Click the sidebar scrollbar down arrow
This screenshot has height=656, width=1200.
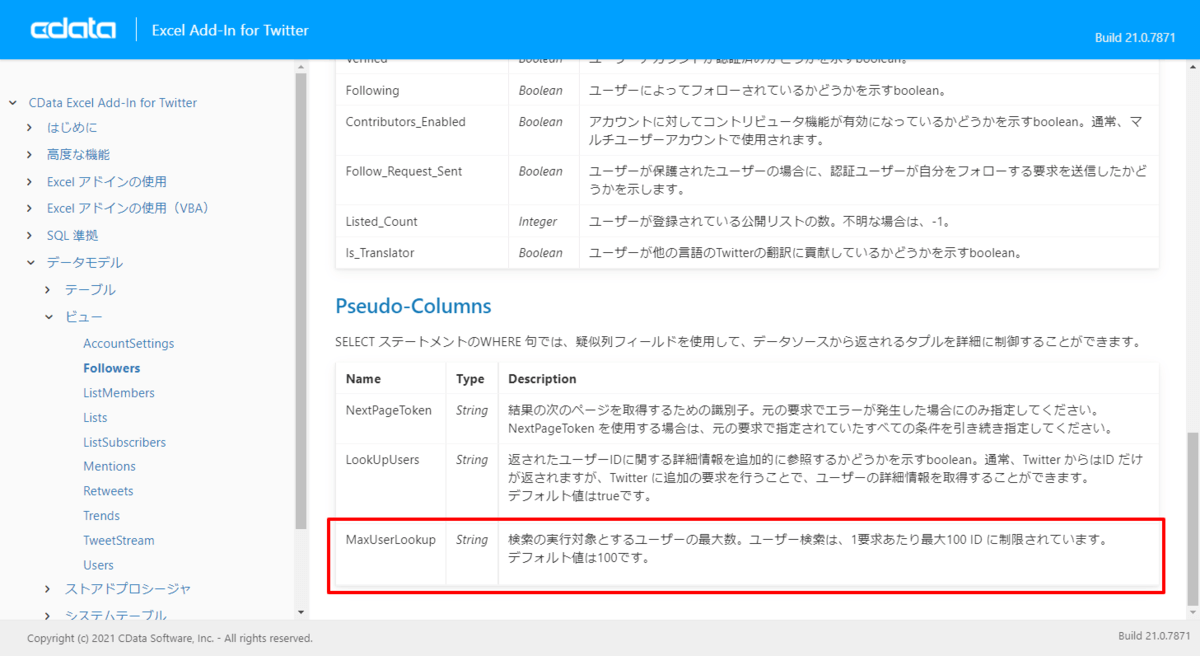(x=301, y=612)
